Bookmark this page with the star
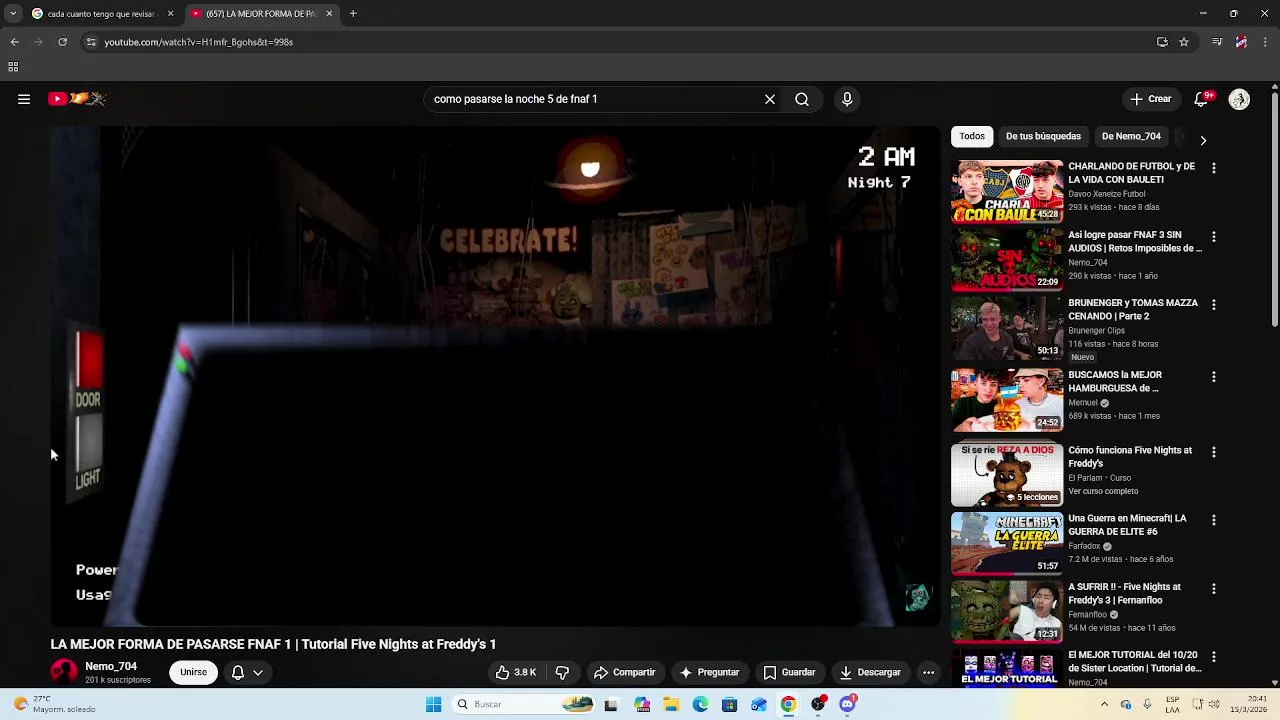 [x=1184, y=42]
